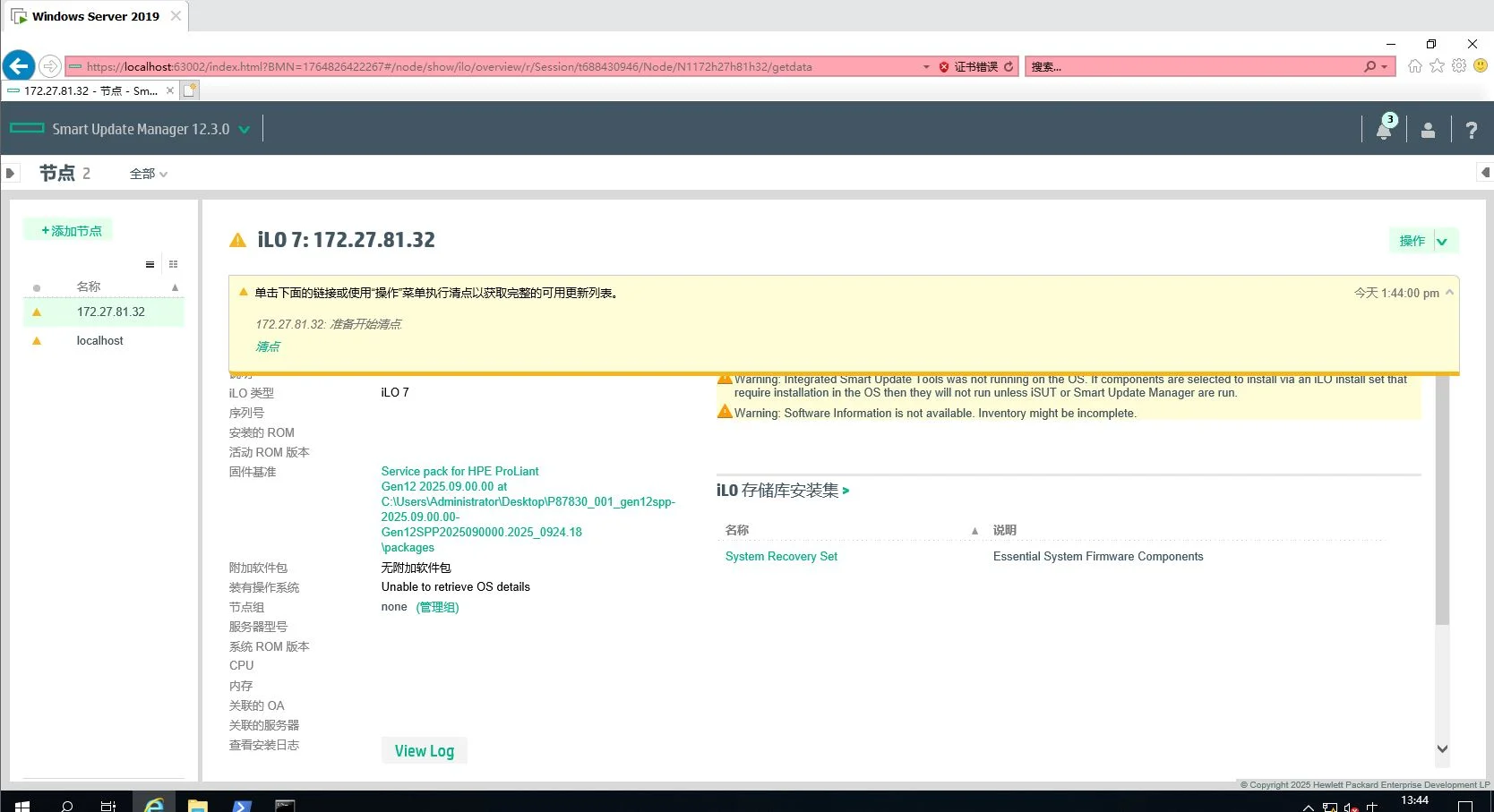Image resolution: width=1494 pixels, height=812 pixels.
Task: Open the Command Prompt taskbar icon
Action: click(284, 805)
